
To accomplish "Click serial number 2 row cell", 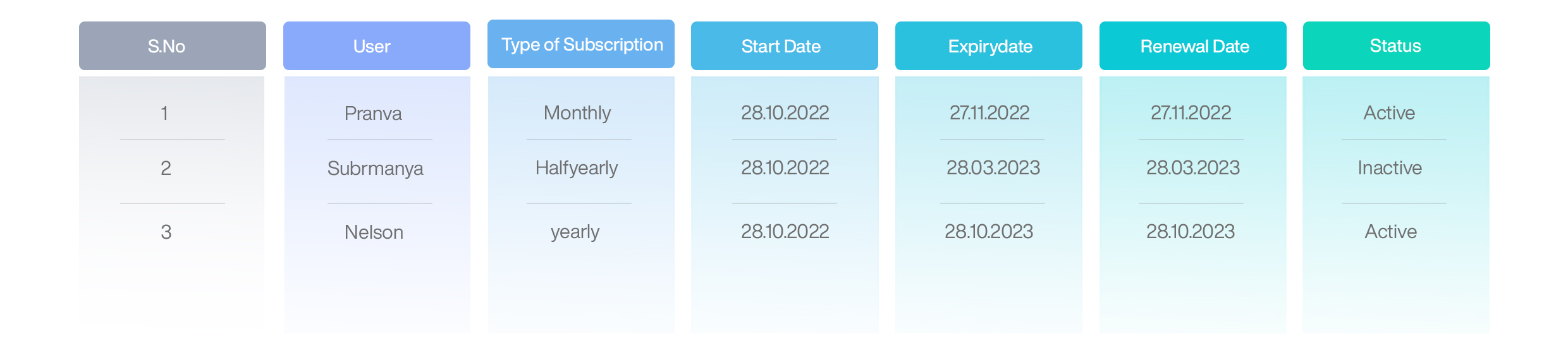I will click(166, 169).
